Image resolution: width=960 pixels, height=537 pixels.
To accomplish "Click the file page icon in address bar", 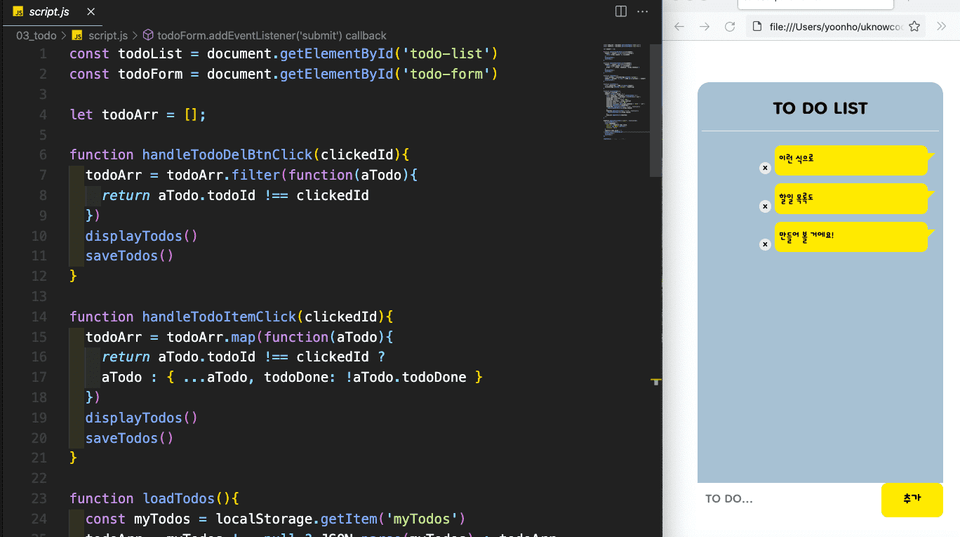I will tap(757, 26).
